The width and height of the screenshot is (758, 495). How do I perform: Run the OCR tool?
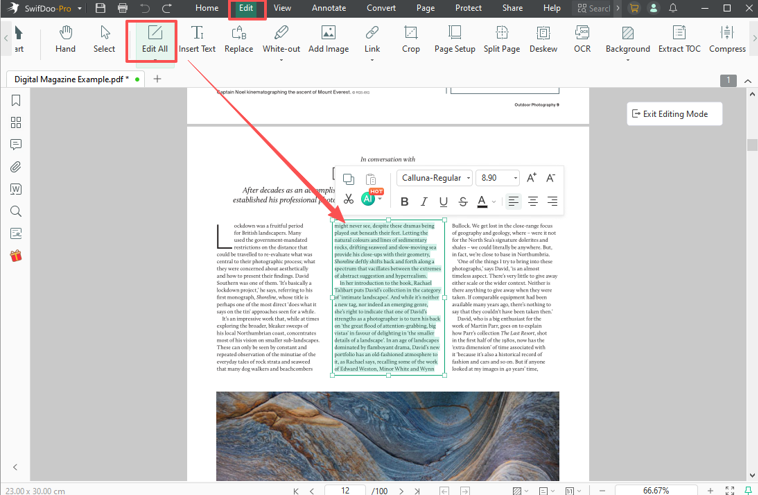[582, 40]
